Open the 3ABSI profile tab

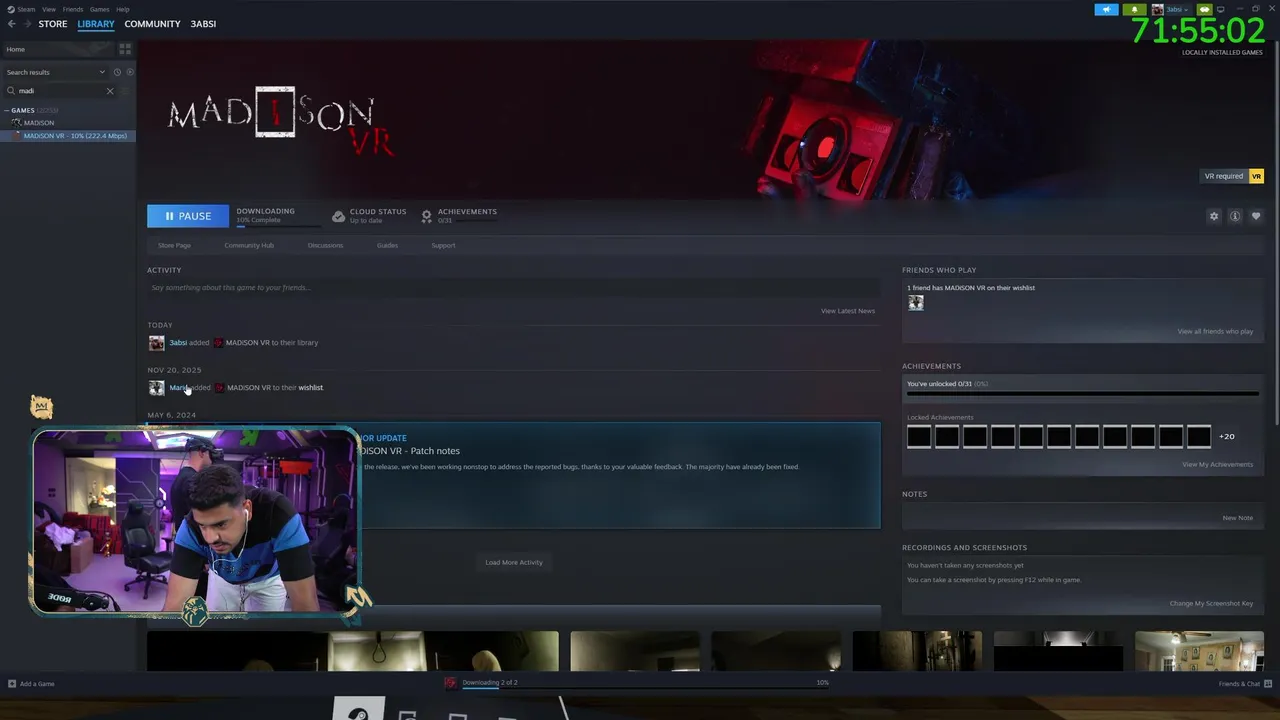tap(203, 24)
